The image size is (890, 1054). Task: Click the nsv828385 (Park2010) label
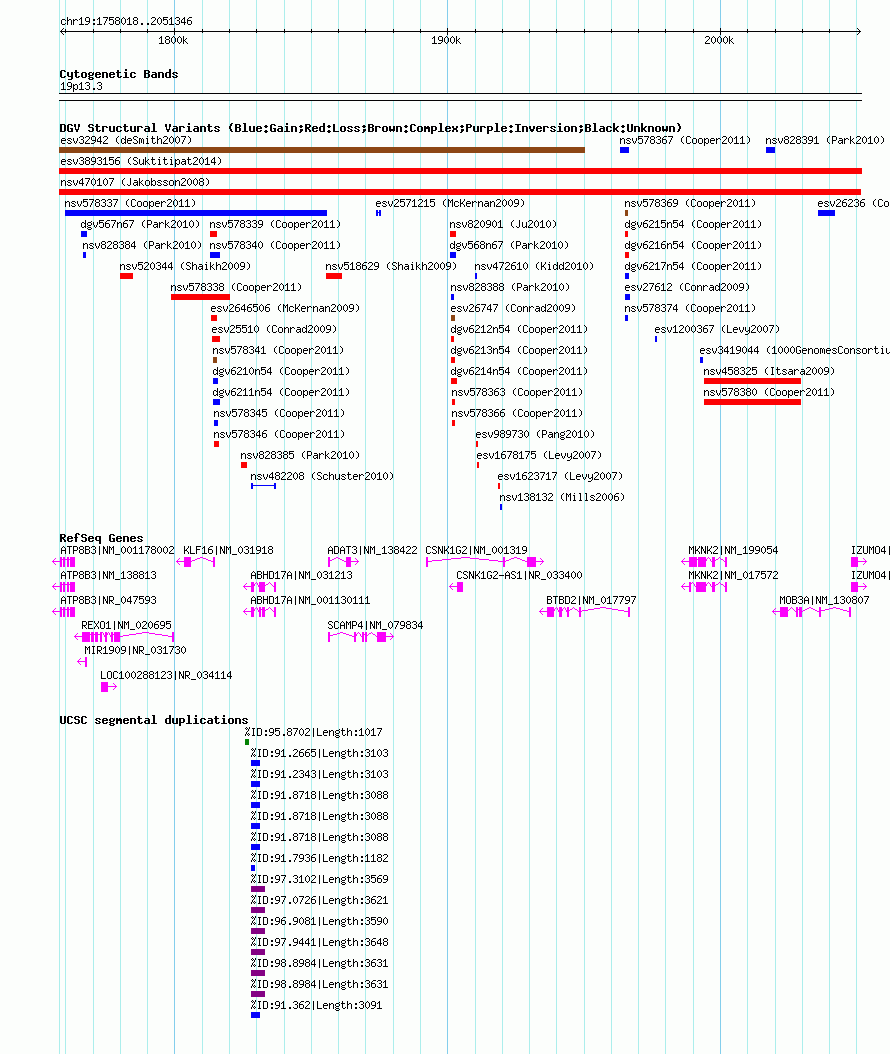300,455
